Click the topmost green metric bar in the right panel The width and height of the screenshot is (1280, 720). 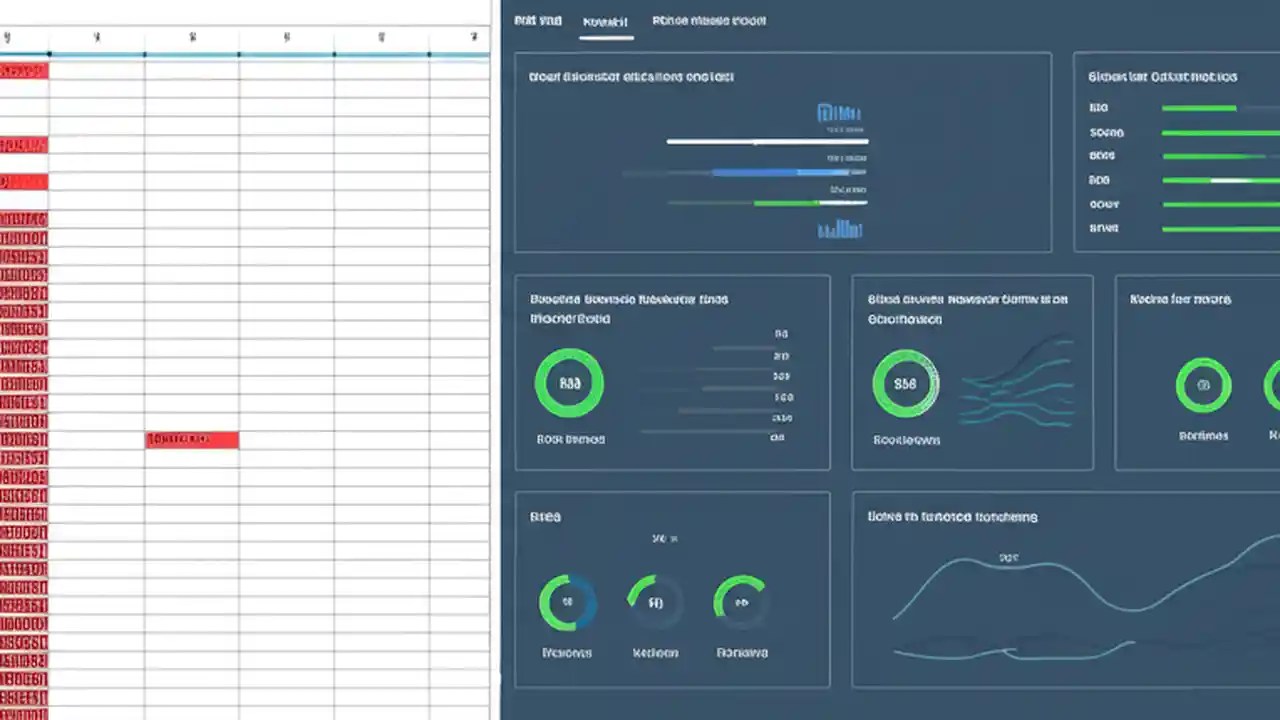click(1197, 108)
